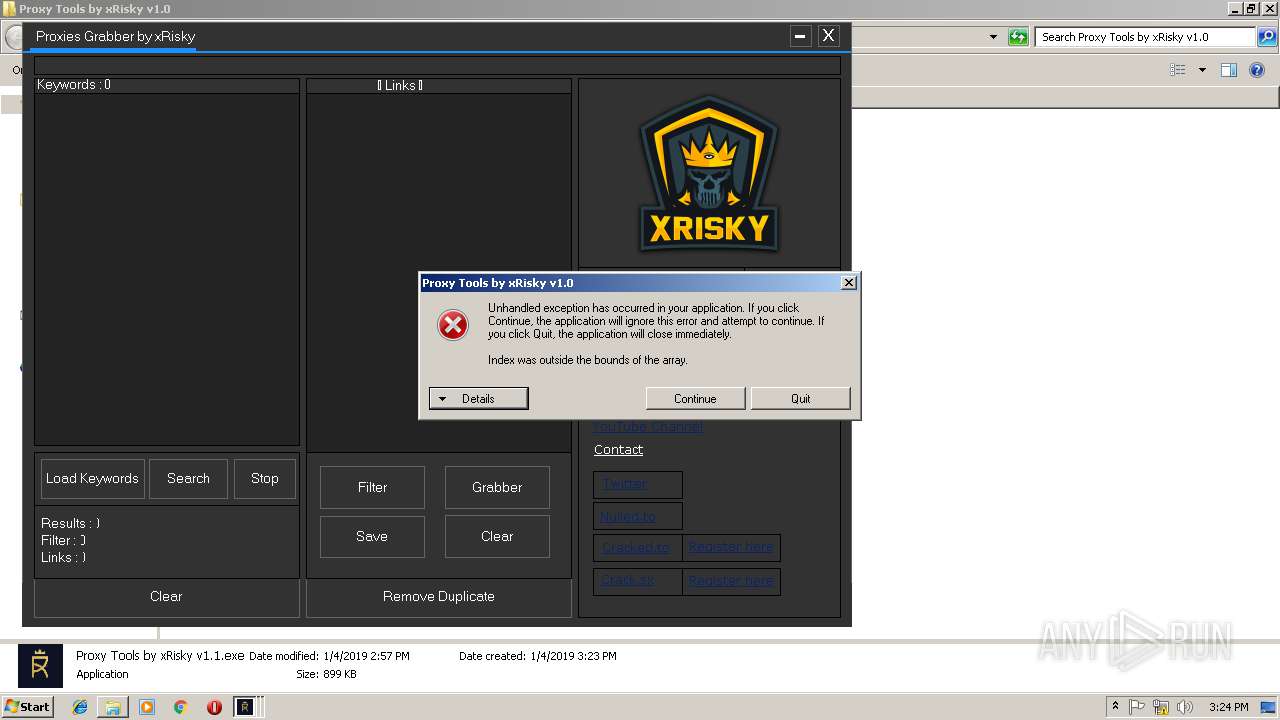Click Clear button beside Save

(x=497, y=536)
